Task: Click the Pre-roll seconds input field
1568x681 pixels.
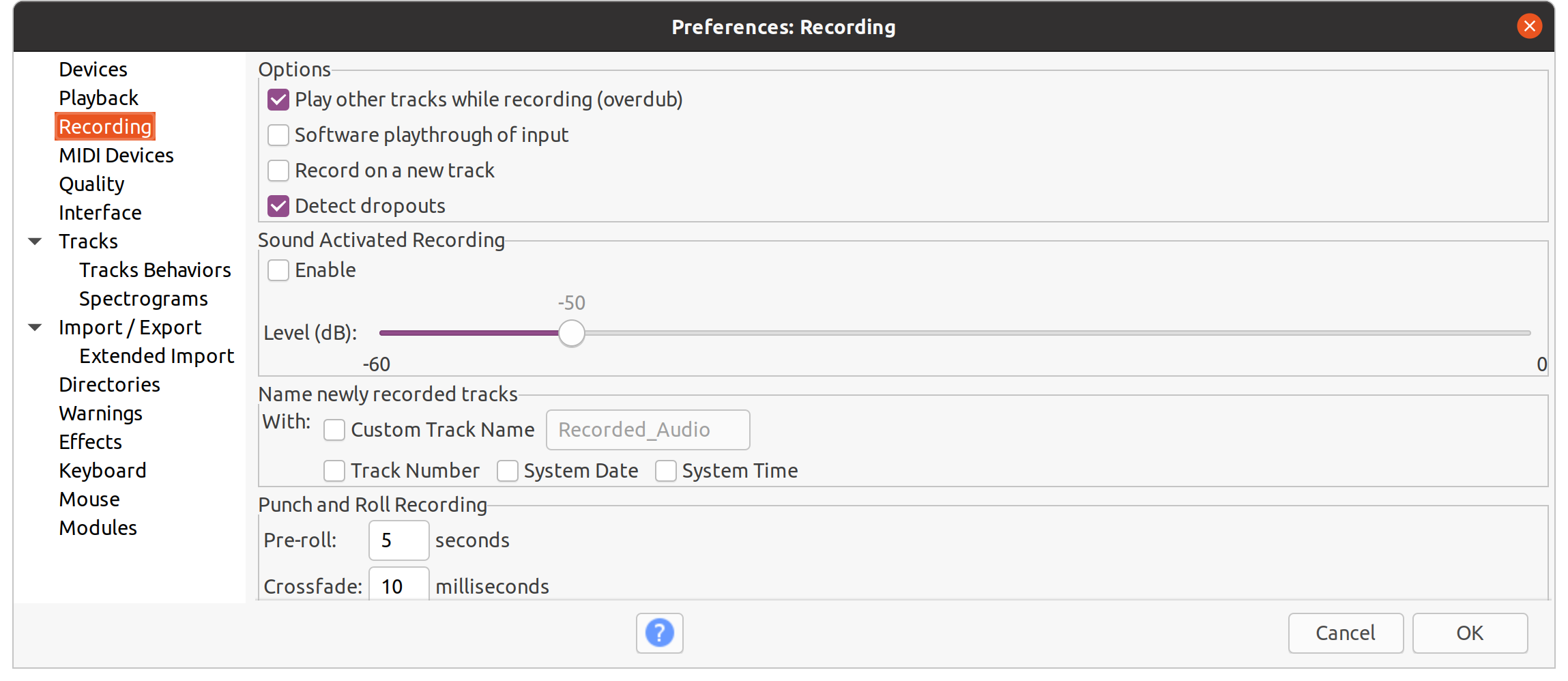Action: coord(398,540)
